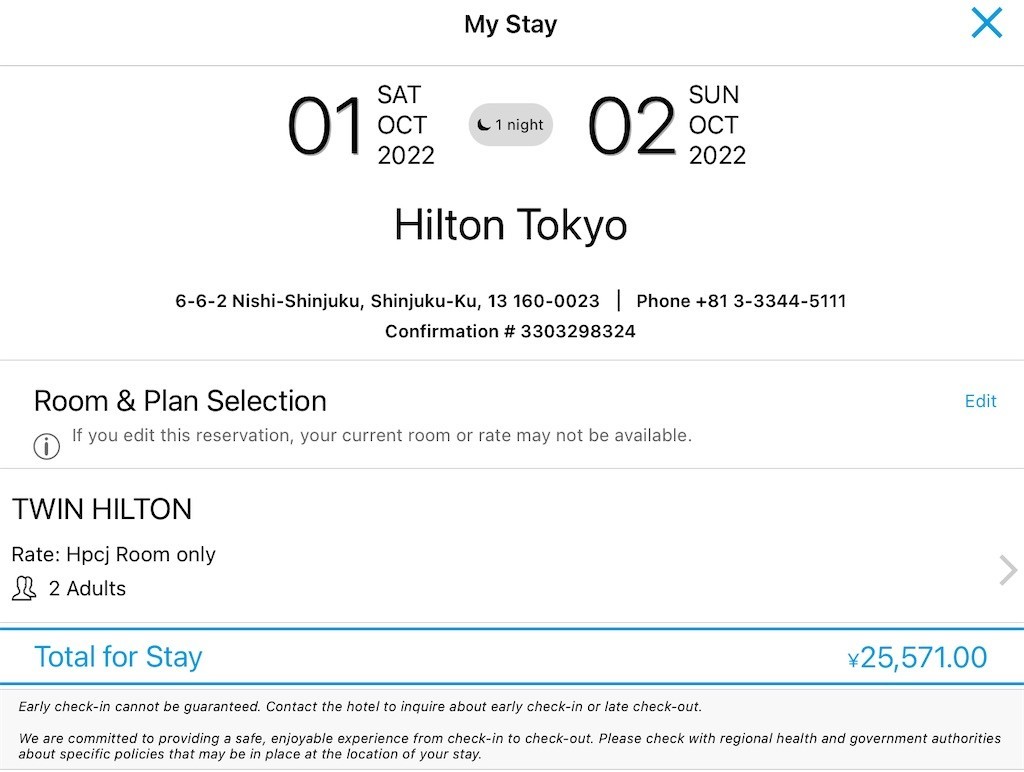The height and width of the screenshot is (772, 1024).
Task: Select the confirmation number 3303298324
Action: (x=510, y=331)
